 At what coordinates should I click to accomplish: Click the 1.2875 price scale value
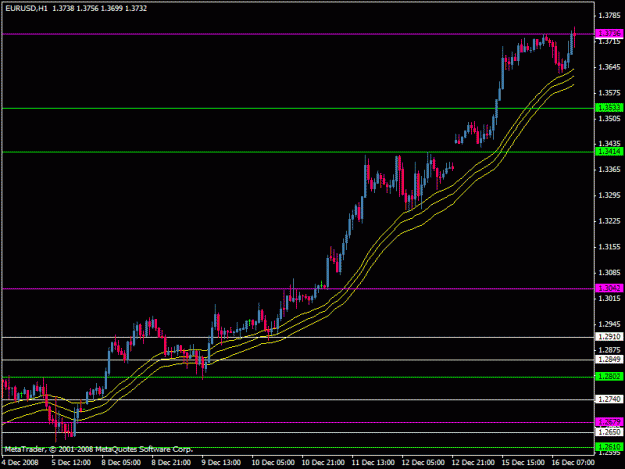click(609, 349)
